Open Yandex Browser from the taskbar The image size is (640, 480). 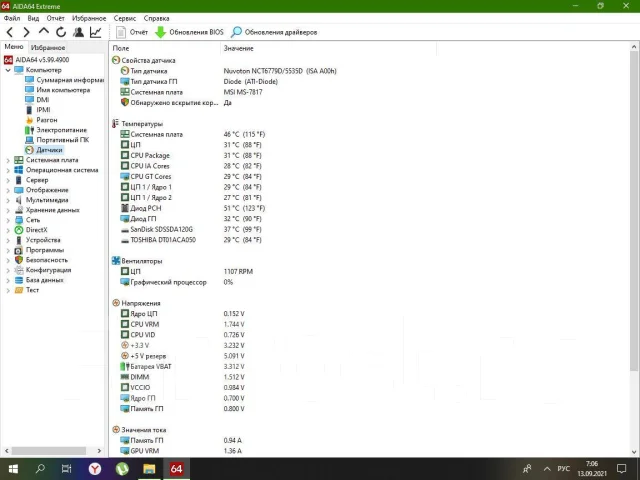pos(95,469)
